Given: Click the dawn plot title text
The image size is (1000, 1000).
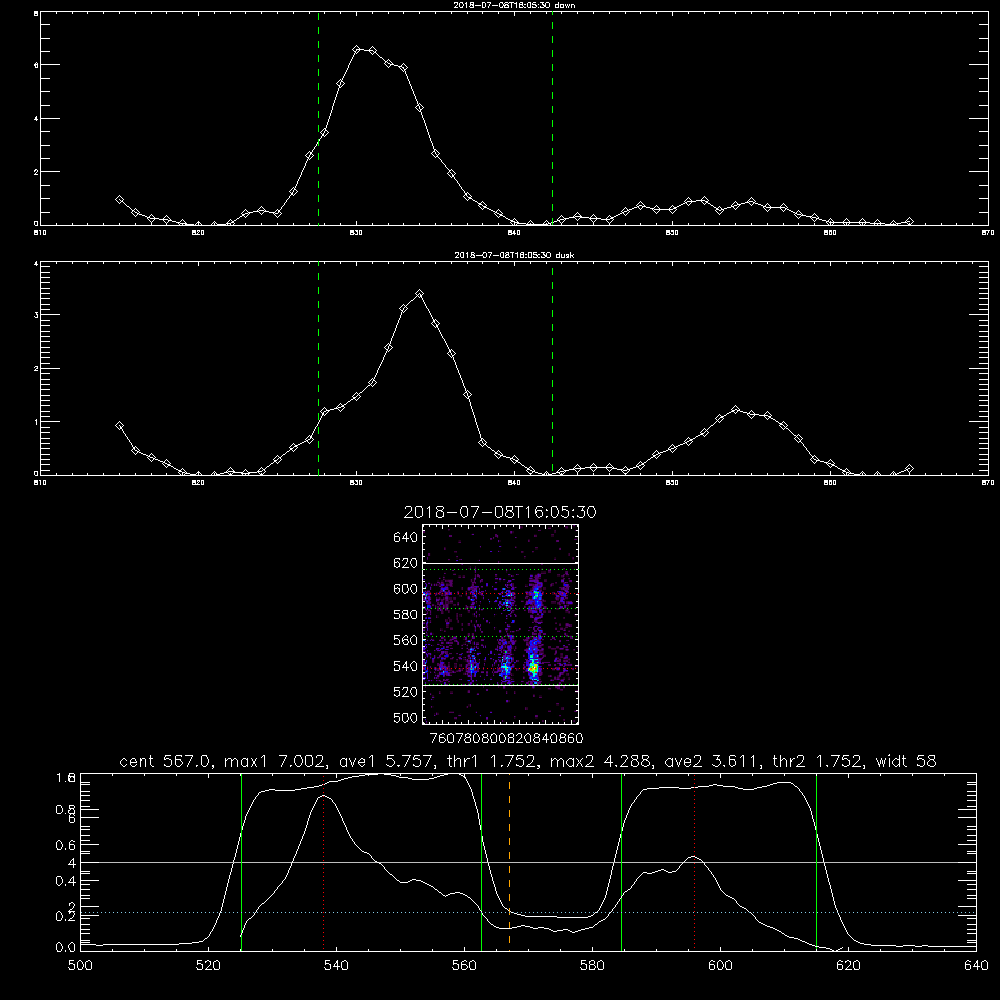Looking at the screenshot, I should pyautogui.click(x=514, y=5).
